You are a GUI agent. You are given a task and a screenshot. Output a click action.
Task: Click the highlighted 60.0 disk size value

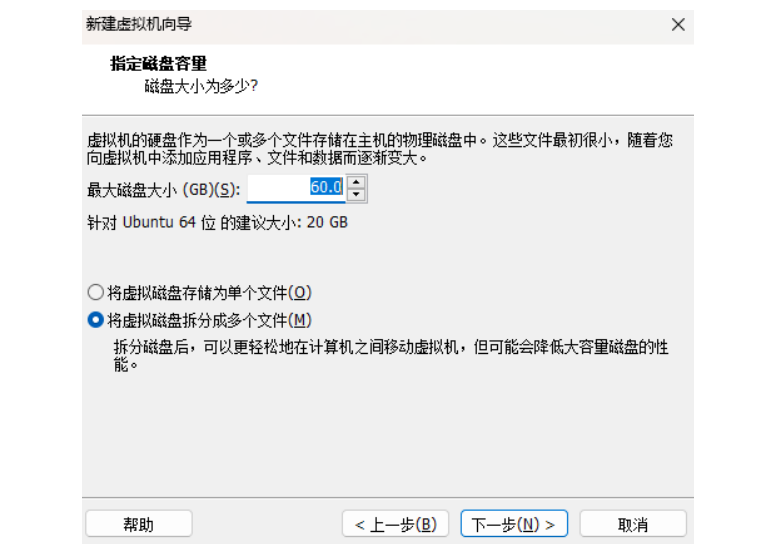326,187
